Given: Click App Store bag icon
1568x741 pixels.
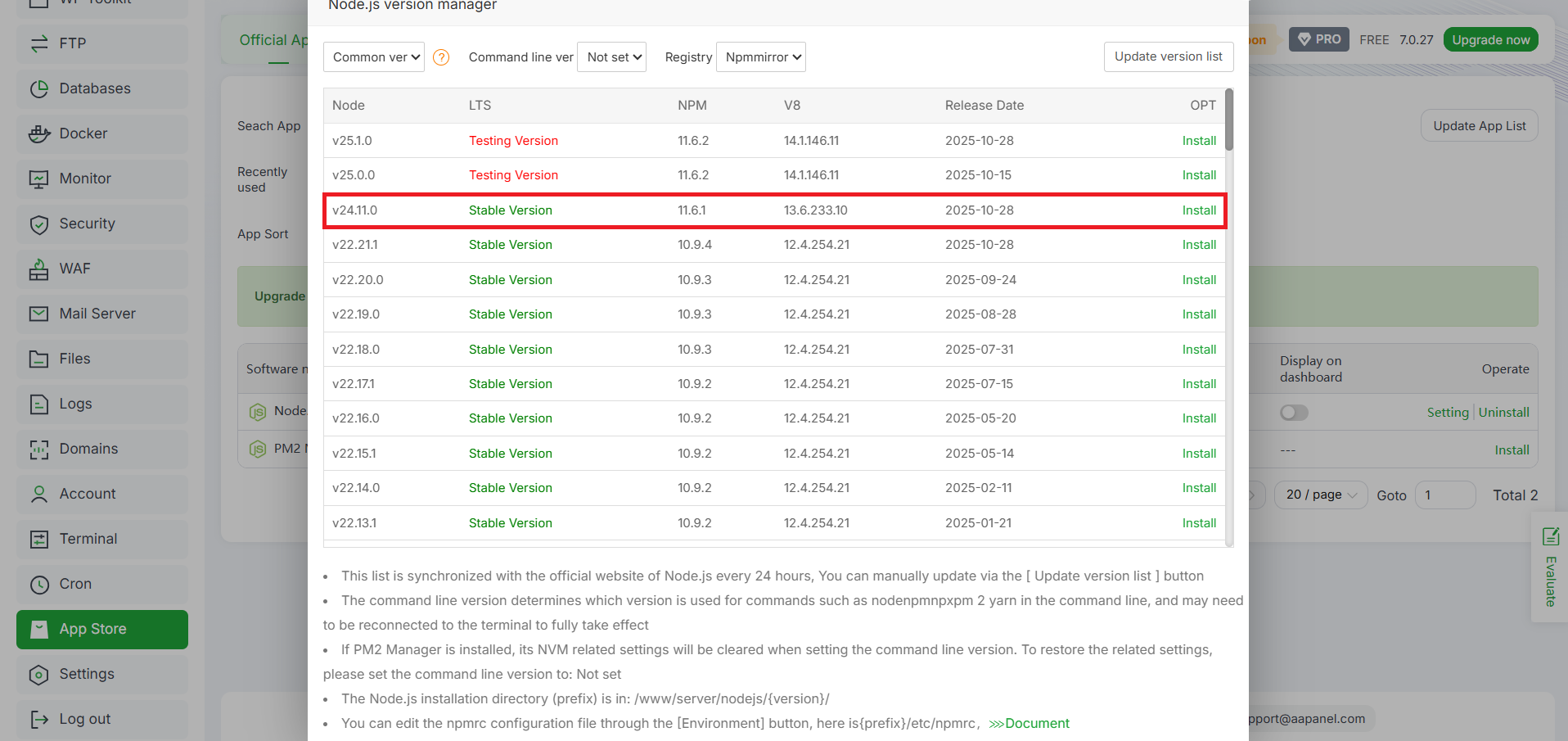Looking at the screenshot, I should (x=38, y=629).
